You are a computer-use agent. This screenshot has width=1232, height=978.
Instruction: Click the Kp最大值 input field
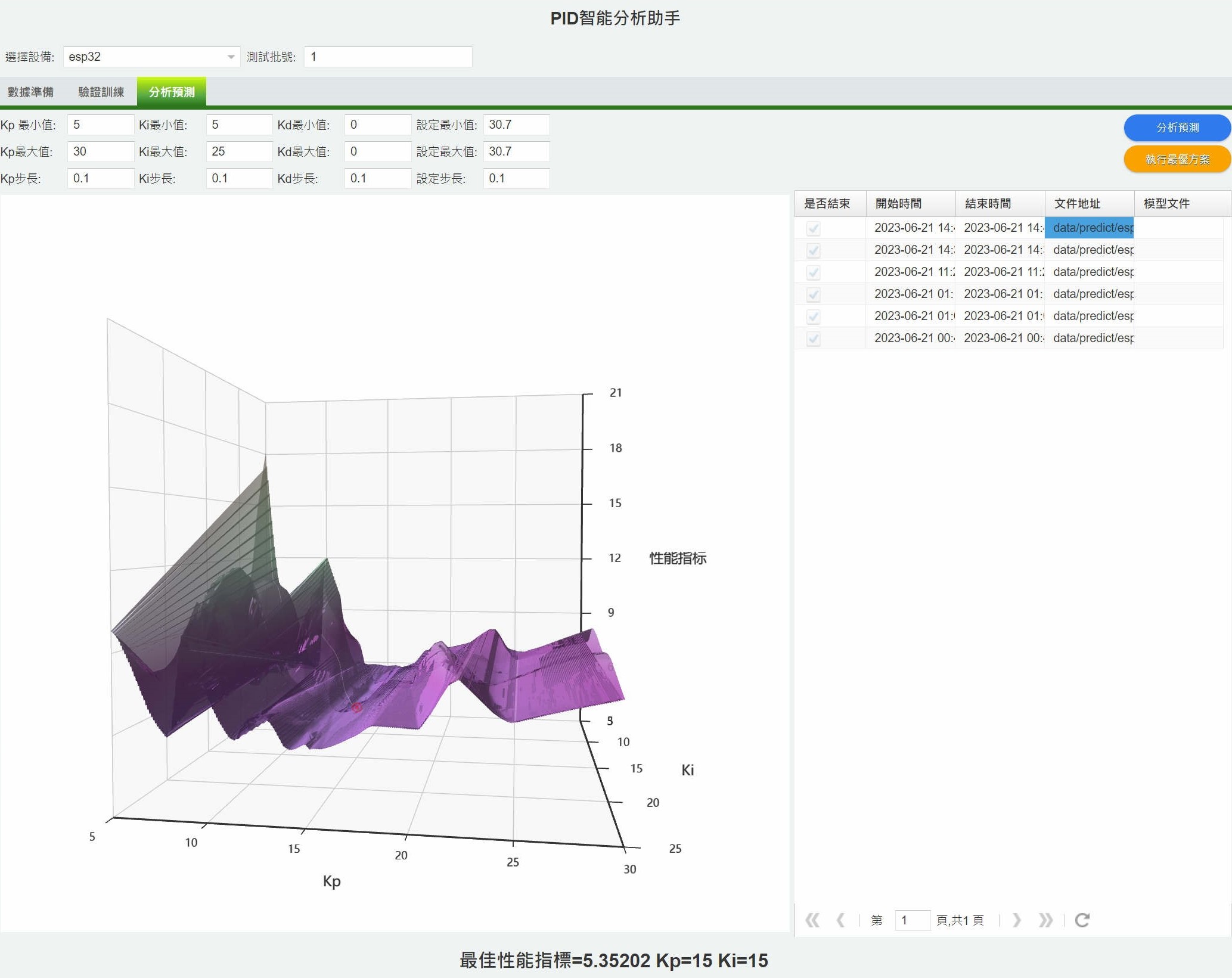click(x=100, y=151)
